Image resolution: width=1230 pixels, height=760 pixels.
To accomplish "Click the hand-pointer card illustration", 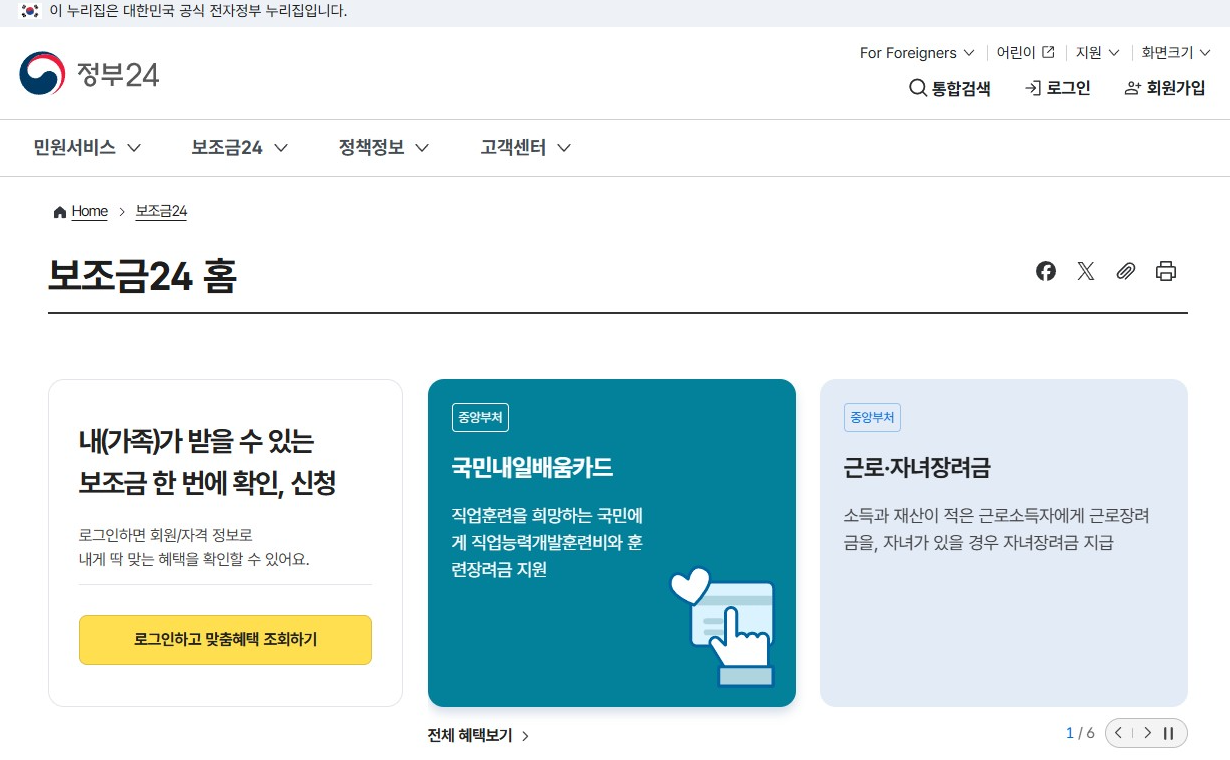I will coord(723,626).
